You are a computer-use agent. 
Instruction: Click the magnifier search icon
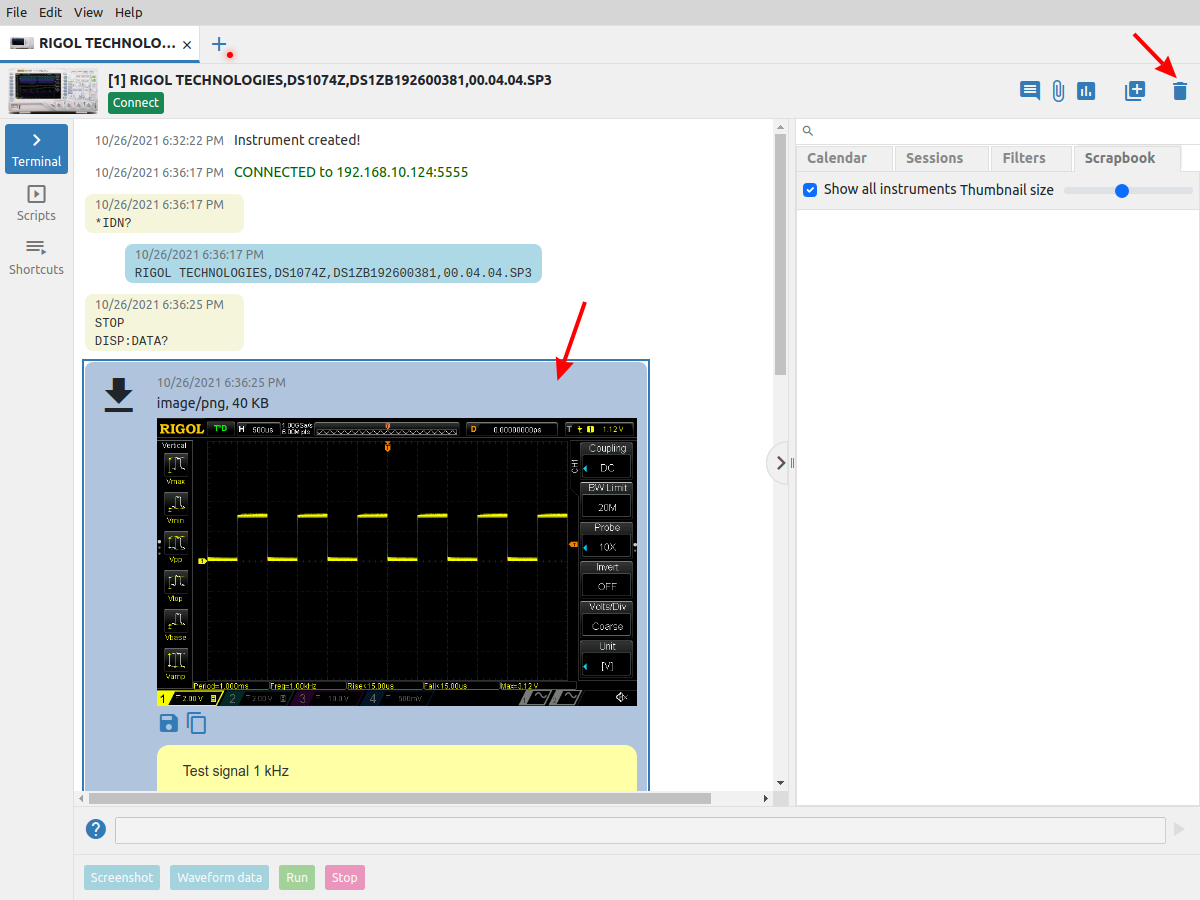click(x=808, y=131)
